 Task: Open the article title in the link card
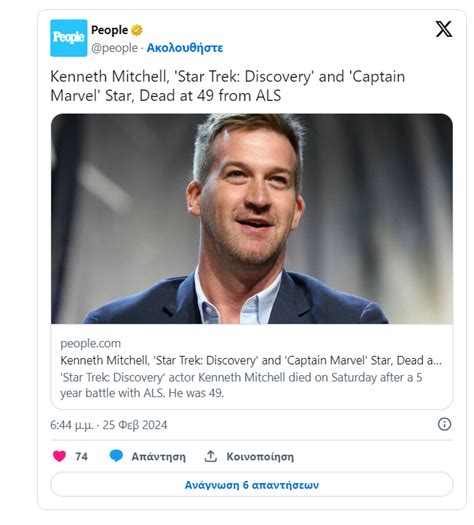(x=251, y=361)
